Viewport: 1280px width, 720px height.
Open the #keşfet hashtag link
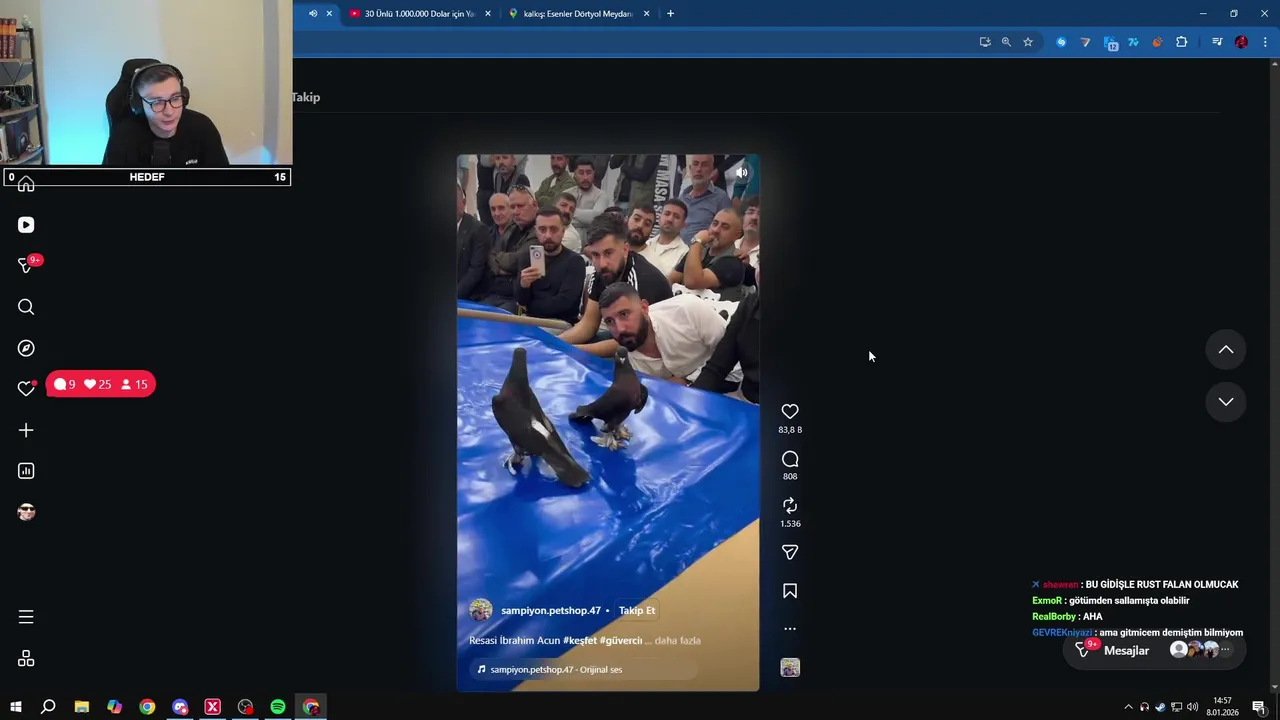(x=580, y=640)
